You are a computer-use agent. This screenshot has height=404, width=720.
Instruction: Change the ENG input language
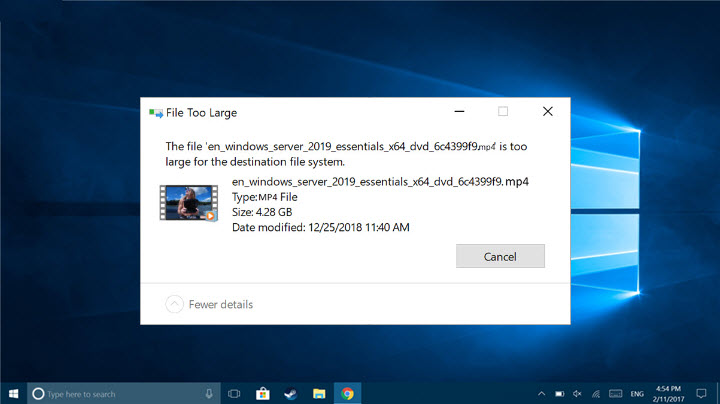point(637,393)
